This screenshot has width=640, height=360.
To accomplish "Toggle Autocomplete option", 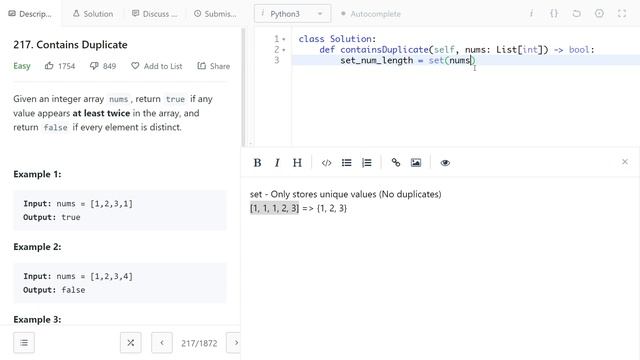I will pyautogui.click(x=371, y=14).
